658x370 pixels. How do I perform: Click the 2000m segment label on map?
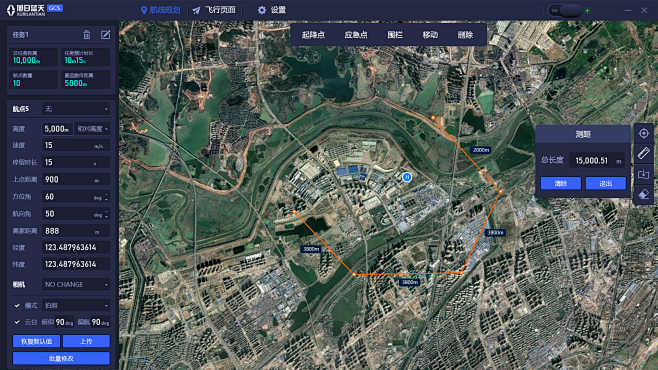[480, 150]
